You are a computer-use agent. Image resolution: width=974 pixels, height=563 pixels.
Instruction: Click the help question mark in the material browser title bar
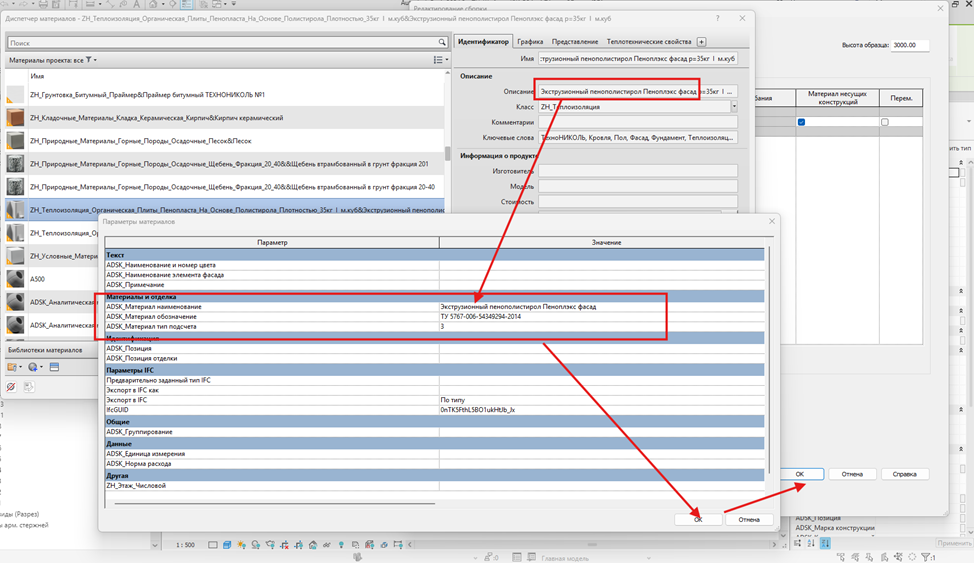click(717, 19)
